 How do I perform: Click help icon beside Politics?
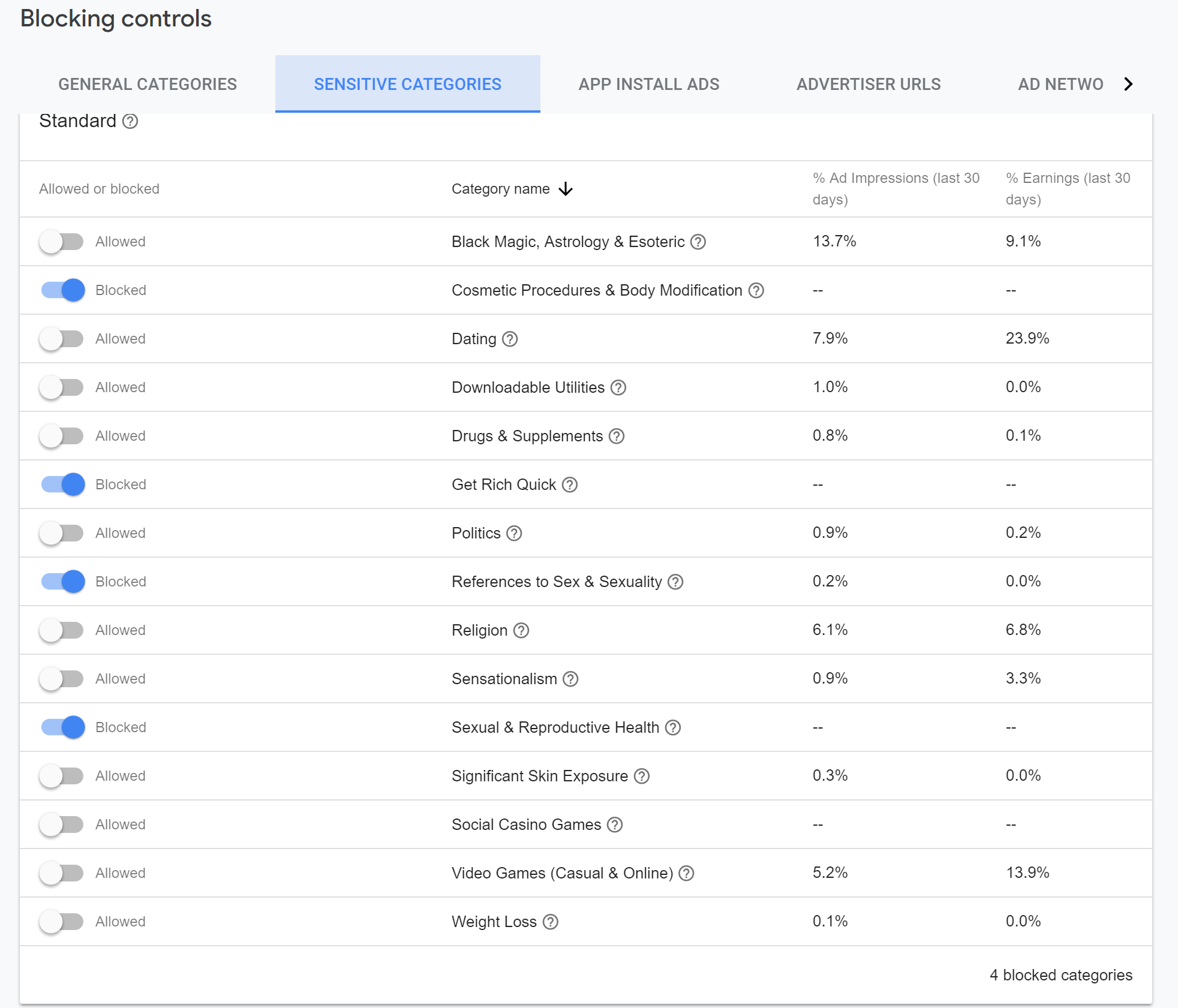(x=514, y=534)
